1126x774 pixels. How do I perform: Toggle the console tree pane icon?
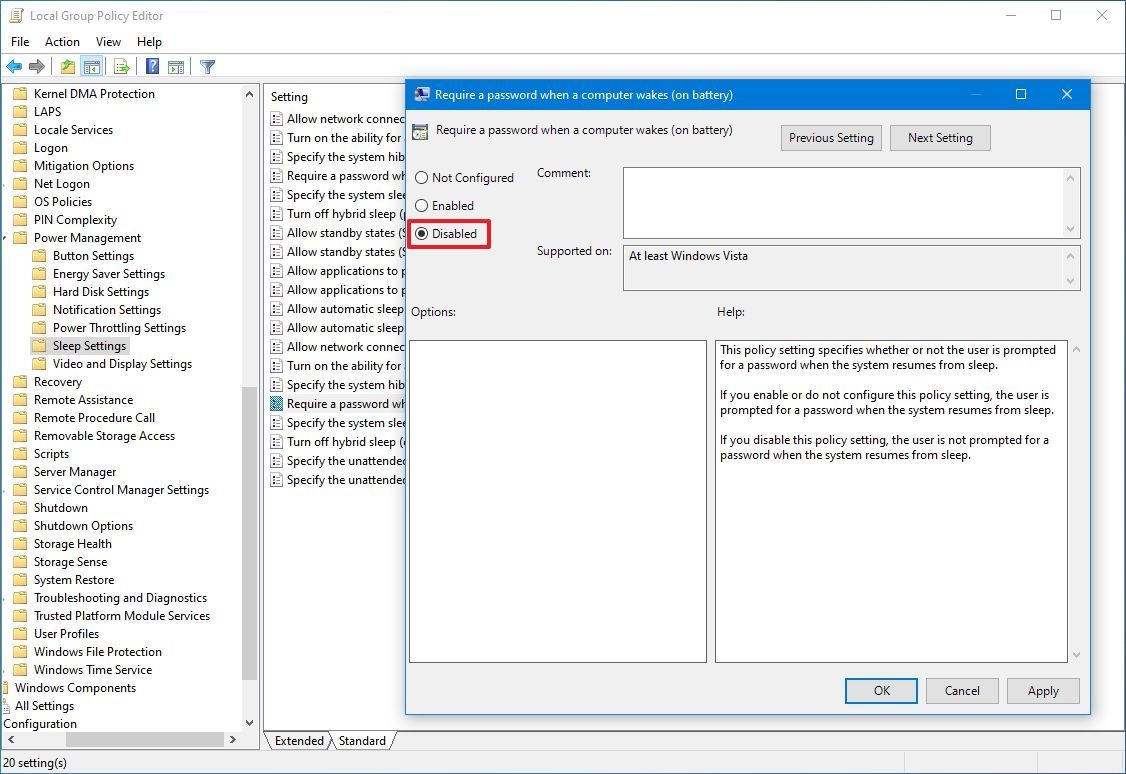91,66
